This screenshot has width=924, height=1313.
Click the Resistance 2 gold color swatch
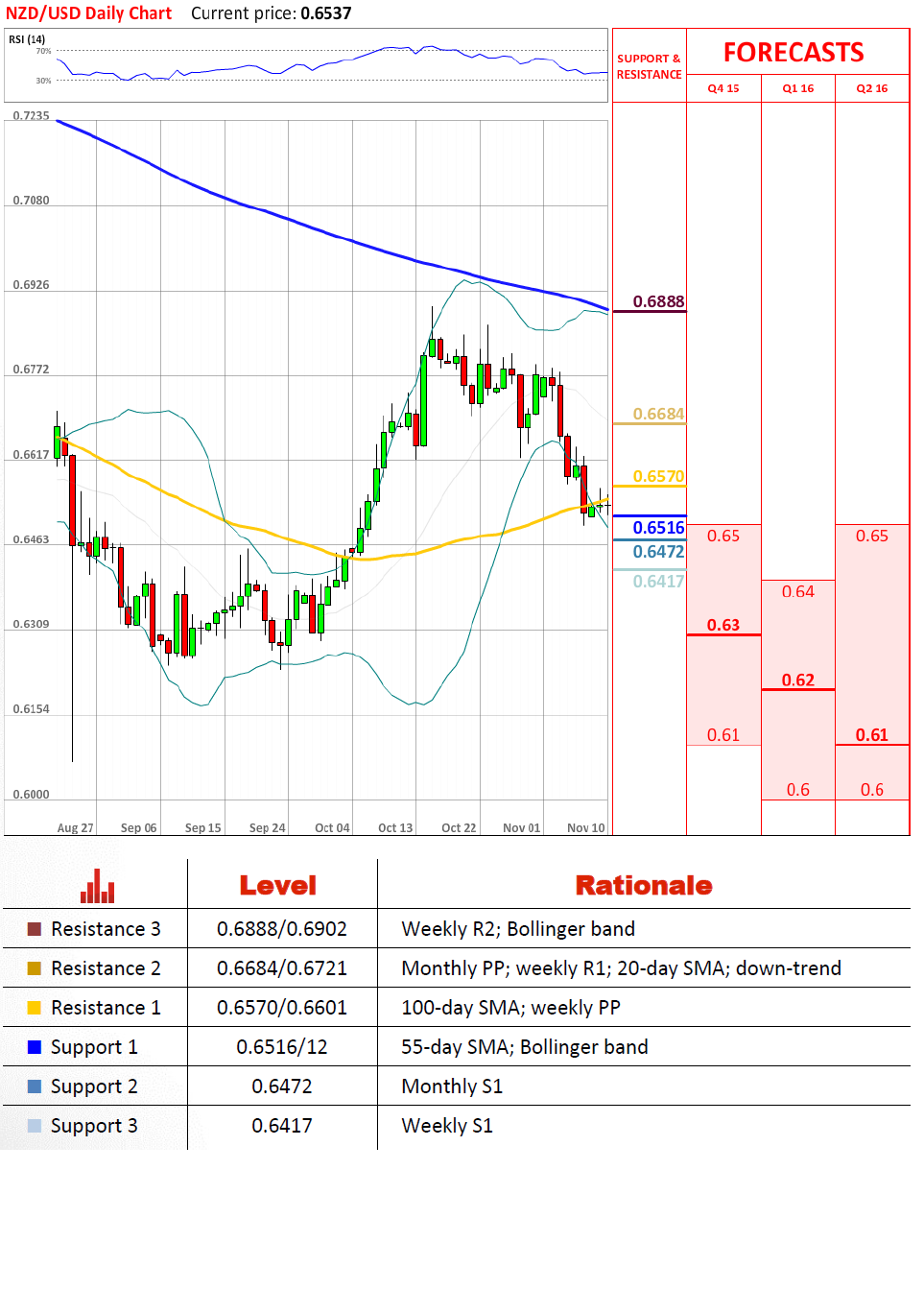click(35, 968)
